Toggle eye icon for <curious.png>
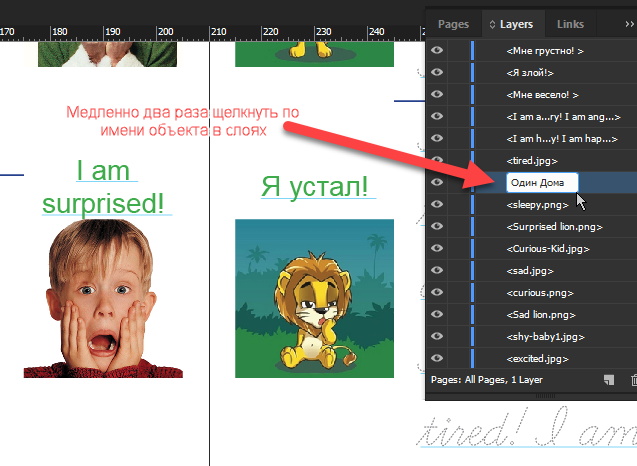637x466 pixels. tap(437, 292)
